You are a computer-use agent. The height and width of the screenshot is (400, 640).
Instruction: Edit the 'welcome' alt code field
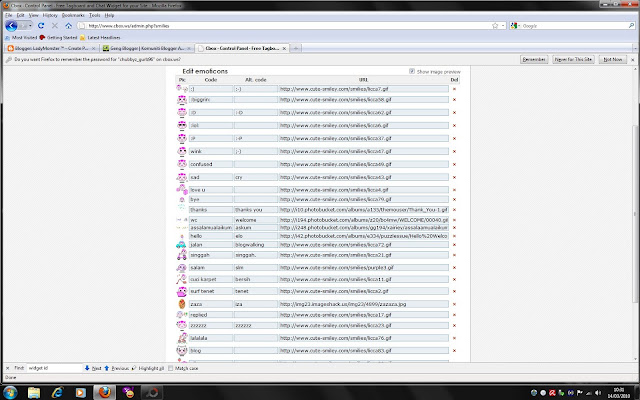[256, 220]
